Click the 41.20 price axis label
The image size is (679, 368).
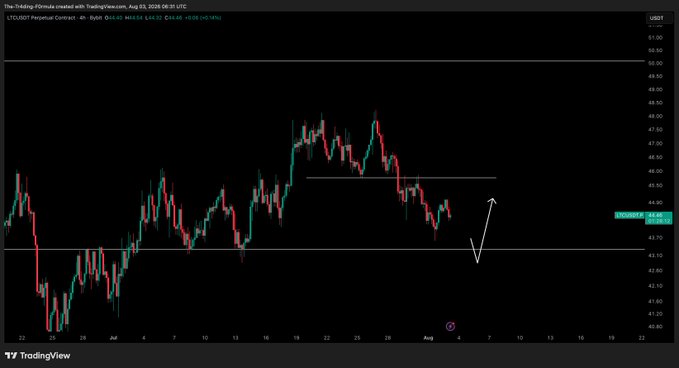pos(655,313)
